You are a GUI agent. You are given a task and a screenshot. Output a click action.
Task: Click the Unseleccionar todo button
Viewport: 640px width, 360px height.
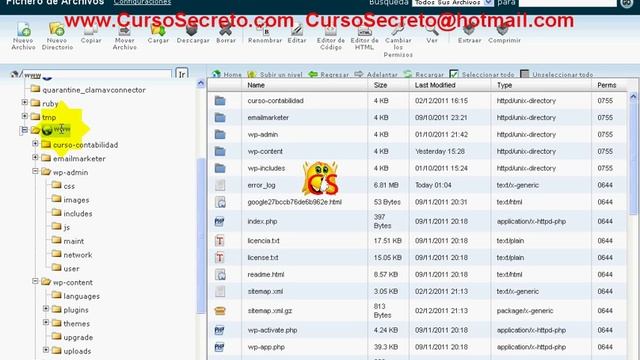pyautogui.click(x=556, y=74)
